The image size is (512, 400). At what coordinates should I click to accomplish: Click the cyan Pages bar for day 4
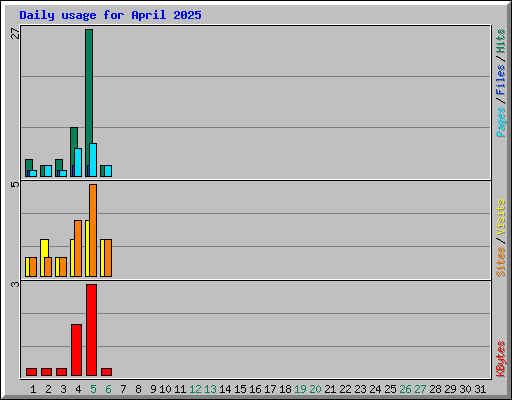click(78, 162)
